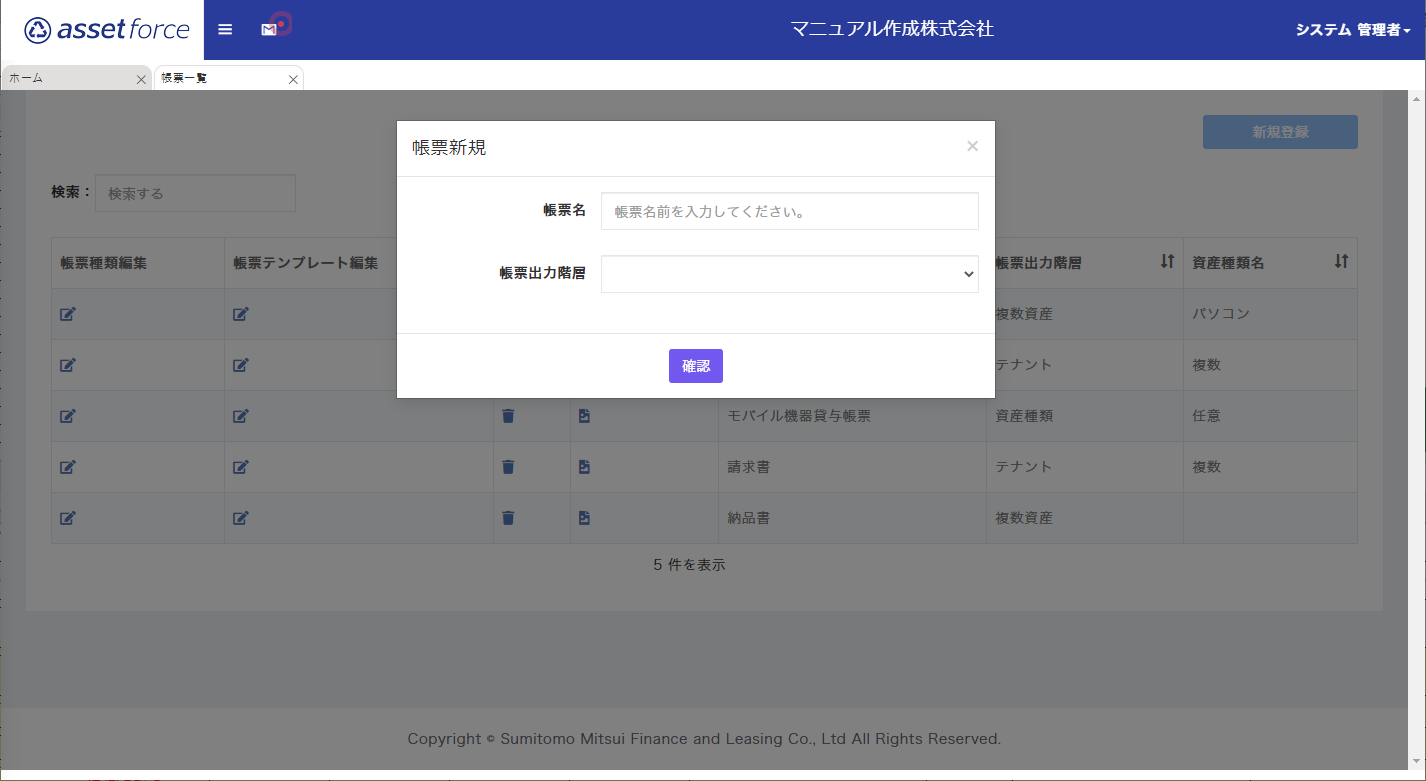Screen dimensions: 1426x781
Task: Open file icon for 納品書
Action: (584, 518)
